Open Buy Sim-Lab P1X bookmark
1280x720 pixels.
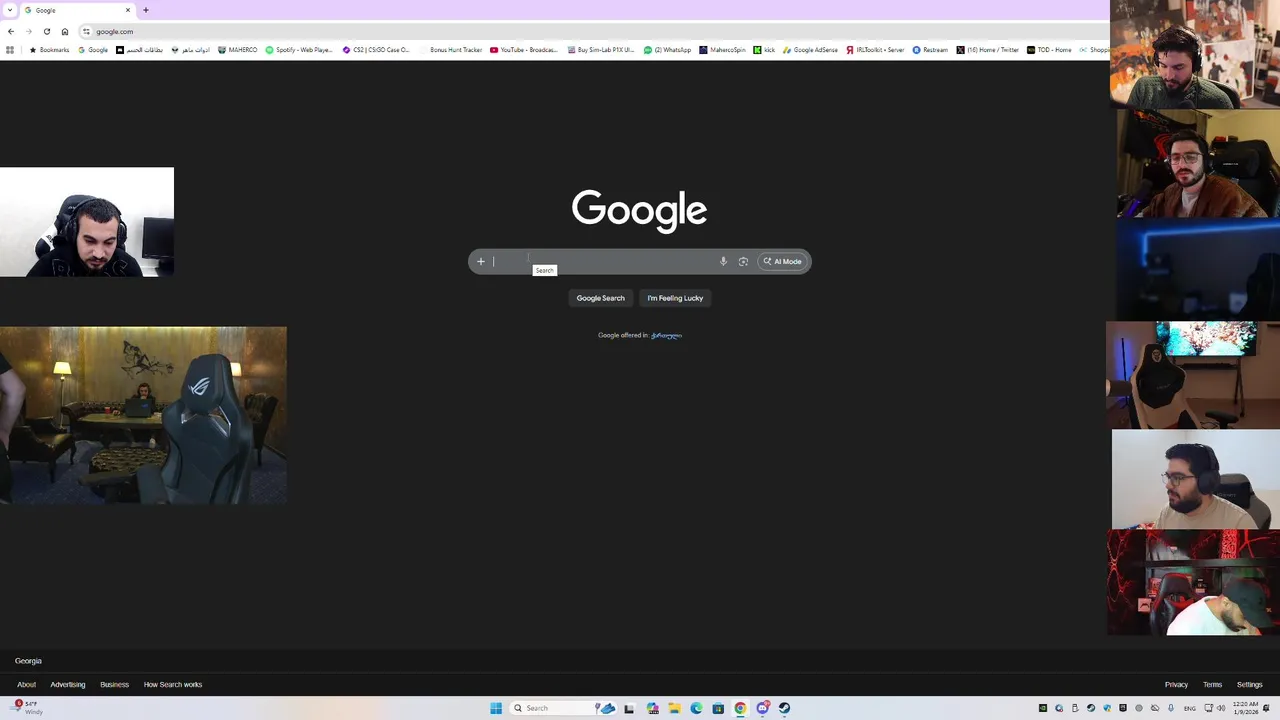[x=601, y=50]
